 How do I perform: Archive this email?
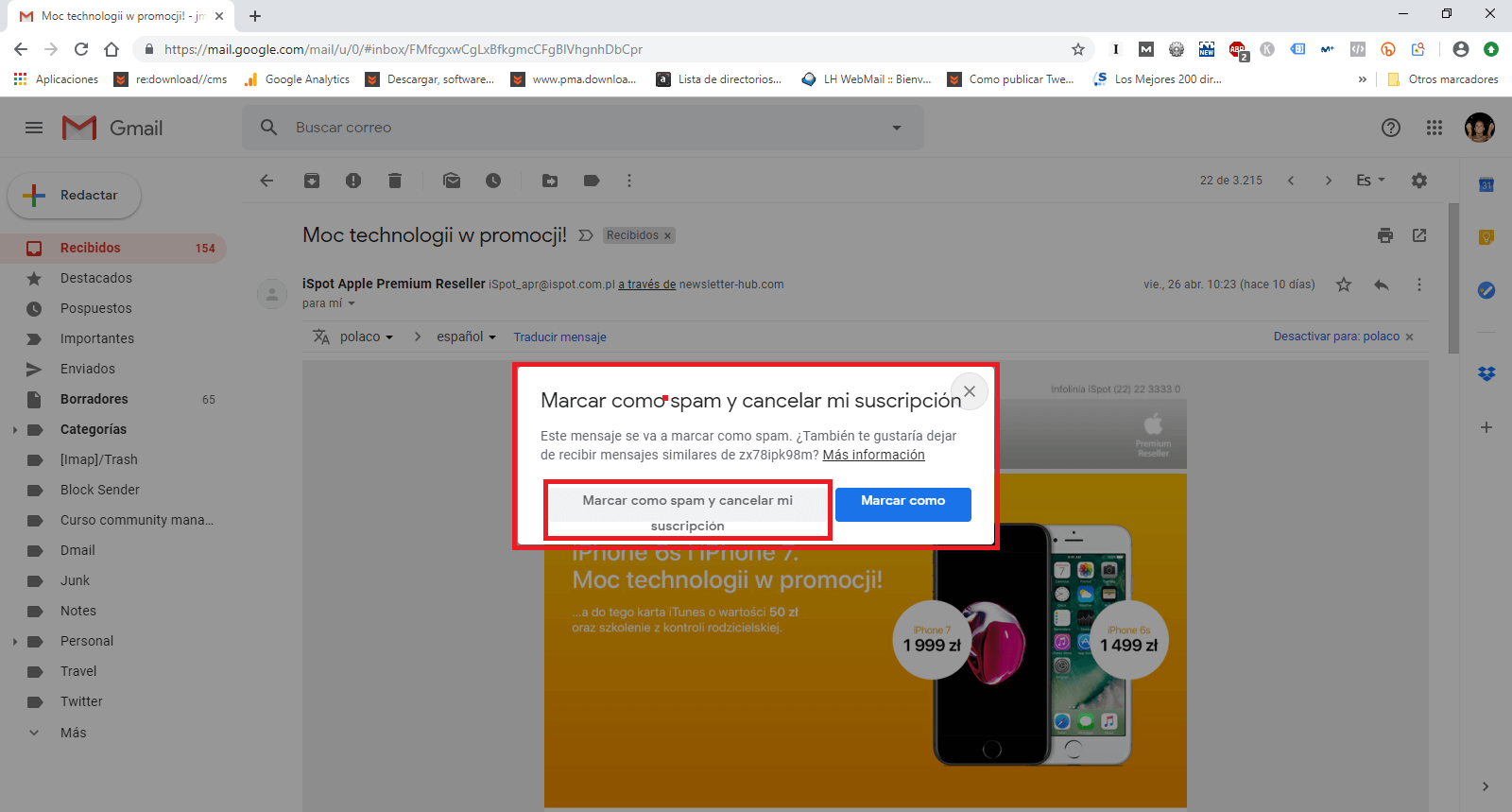pos(312,181)
